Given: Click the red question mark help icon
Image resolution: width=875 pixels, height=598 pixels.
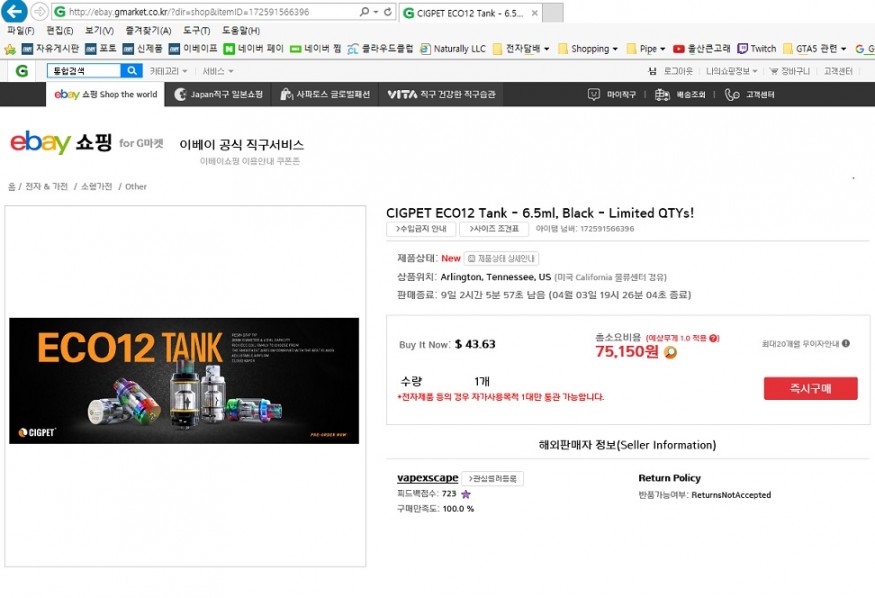Looking at the screenshot, I should click(x=715, y=338).
